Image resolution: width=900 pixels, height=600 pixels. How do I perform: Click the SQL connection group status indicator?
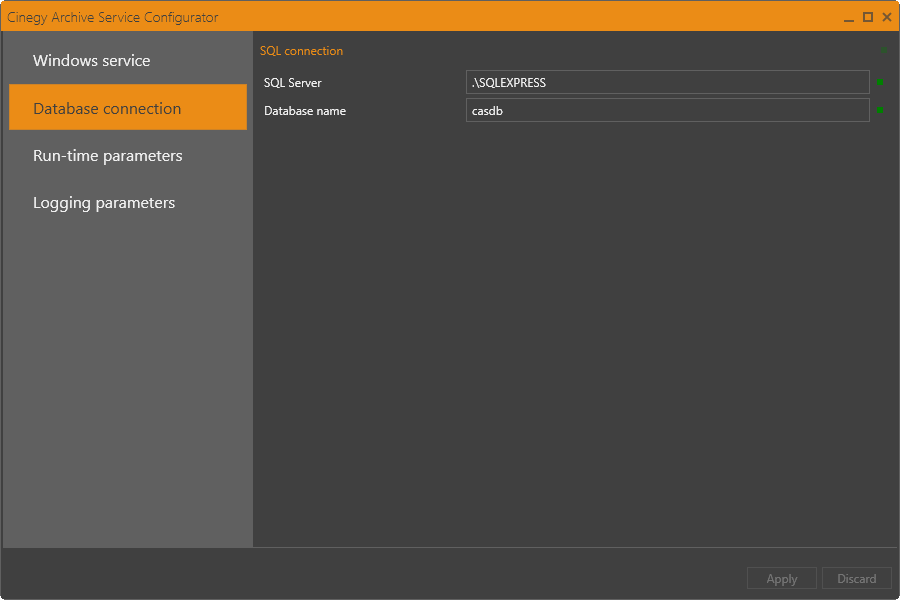click(x=884, y=51)
